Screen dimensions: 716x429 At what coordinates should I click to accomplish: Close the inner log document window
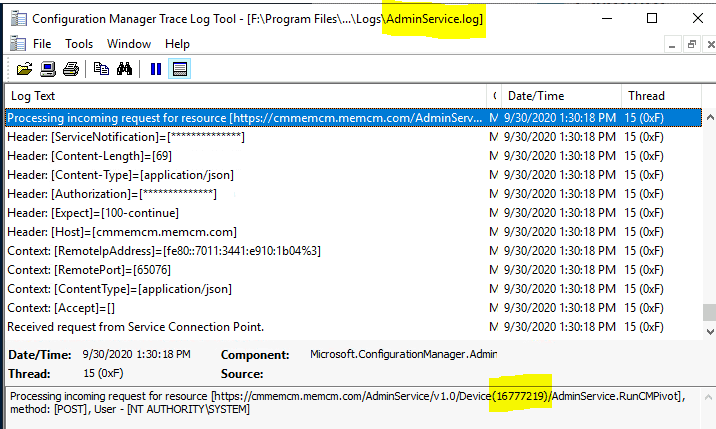pos(711,44)
